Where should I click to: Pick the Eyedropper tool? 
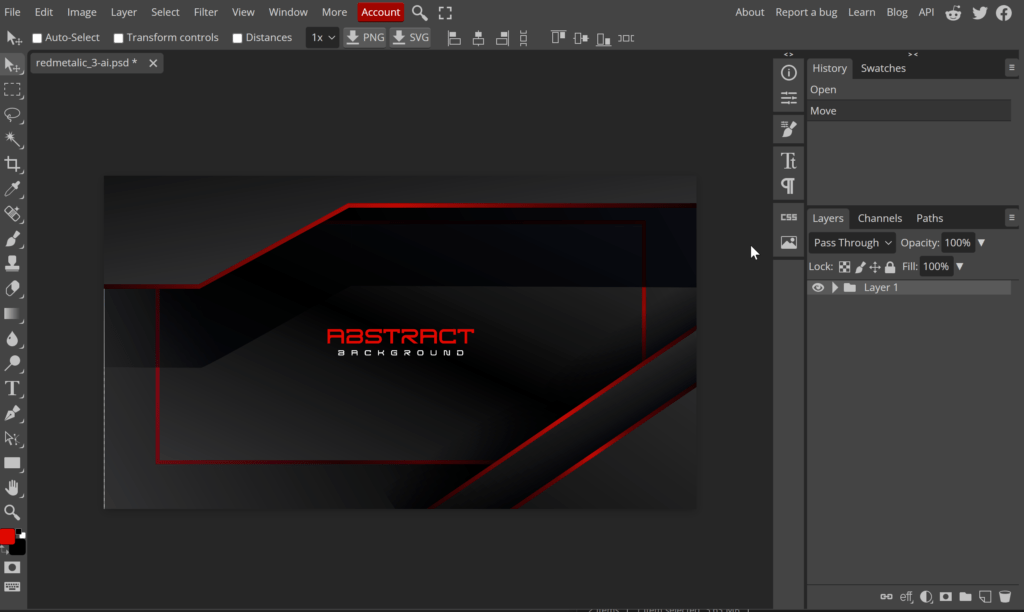pos(12,189)
